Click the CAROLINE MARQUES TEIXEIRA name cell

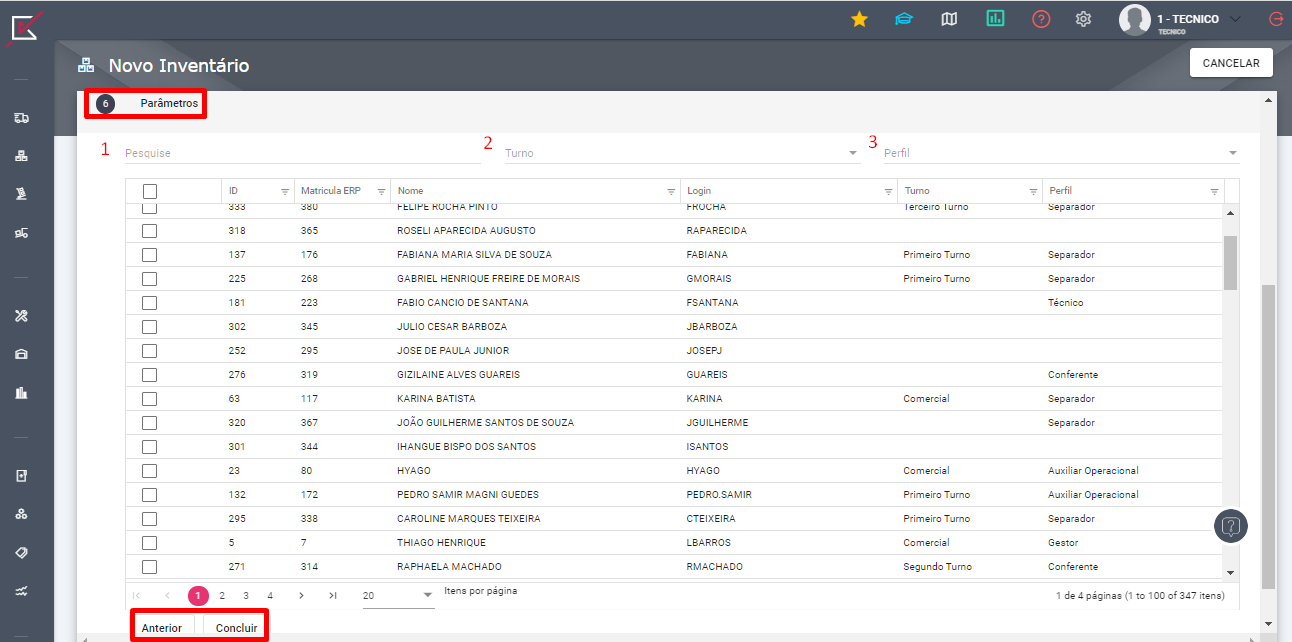click(x=469, y=519)
